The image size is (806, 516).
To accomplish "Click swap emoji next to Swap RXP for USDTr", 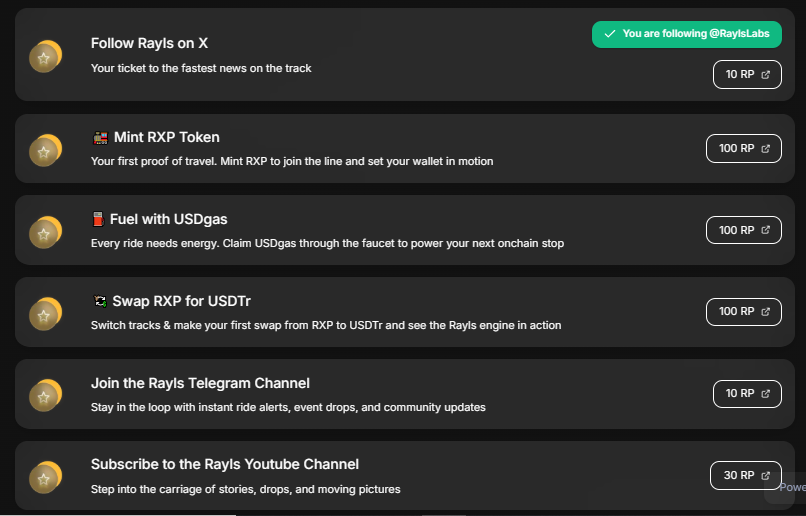I will [x=100, y=301].
